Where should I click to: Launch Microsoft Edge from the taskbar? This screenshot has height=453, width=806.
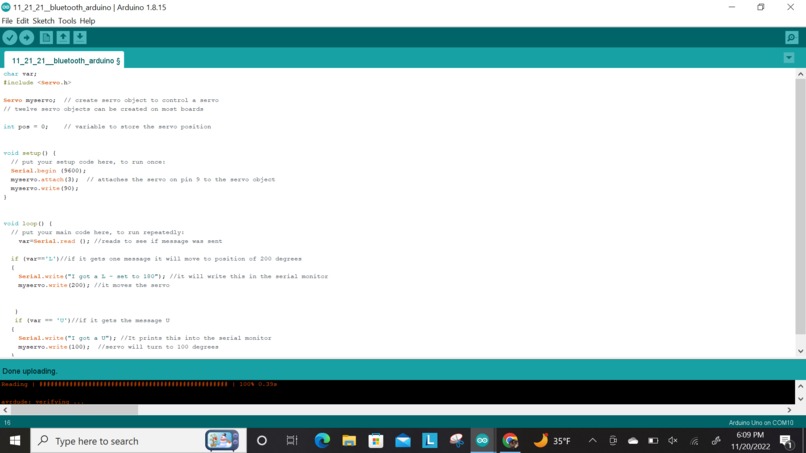pyautogui.click(x=322, y=441)
